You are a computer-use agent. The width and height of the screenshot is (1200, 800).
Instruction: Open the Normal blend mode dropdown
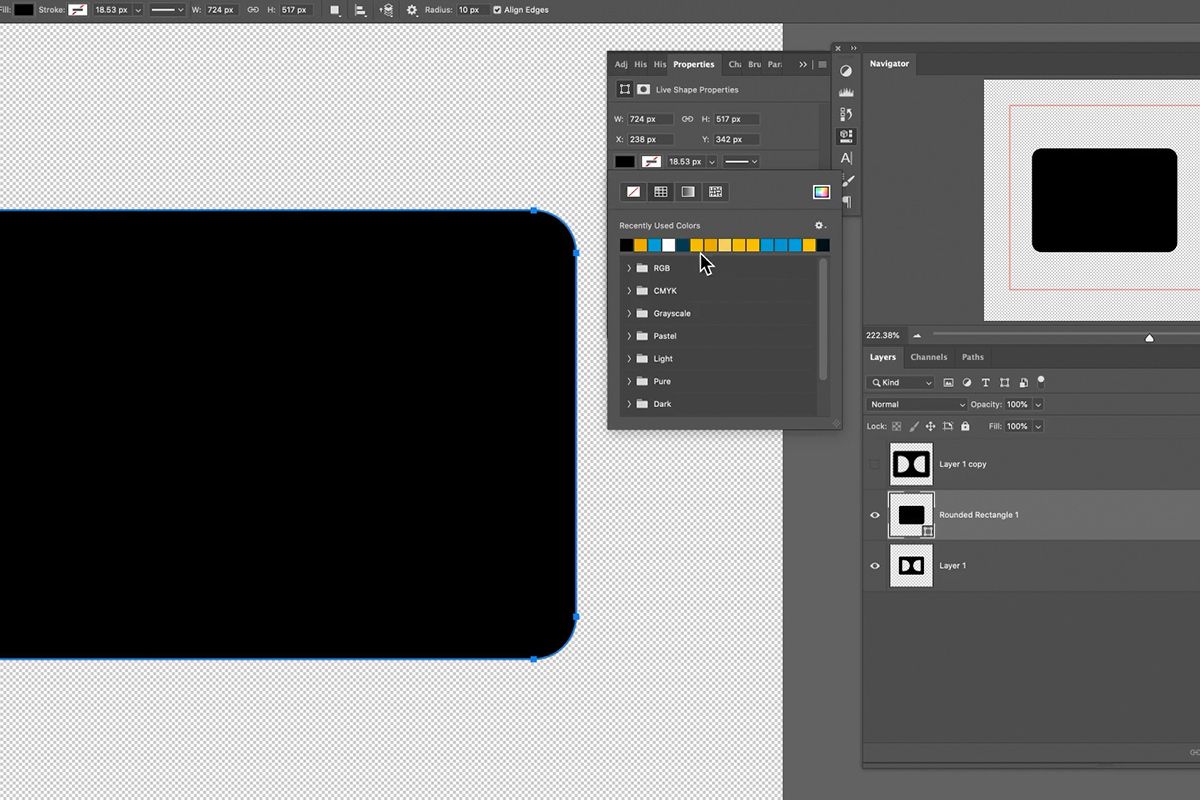[917, 404]
